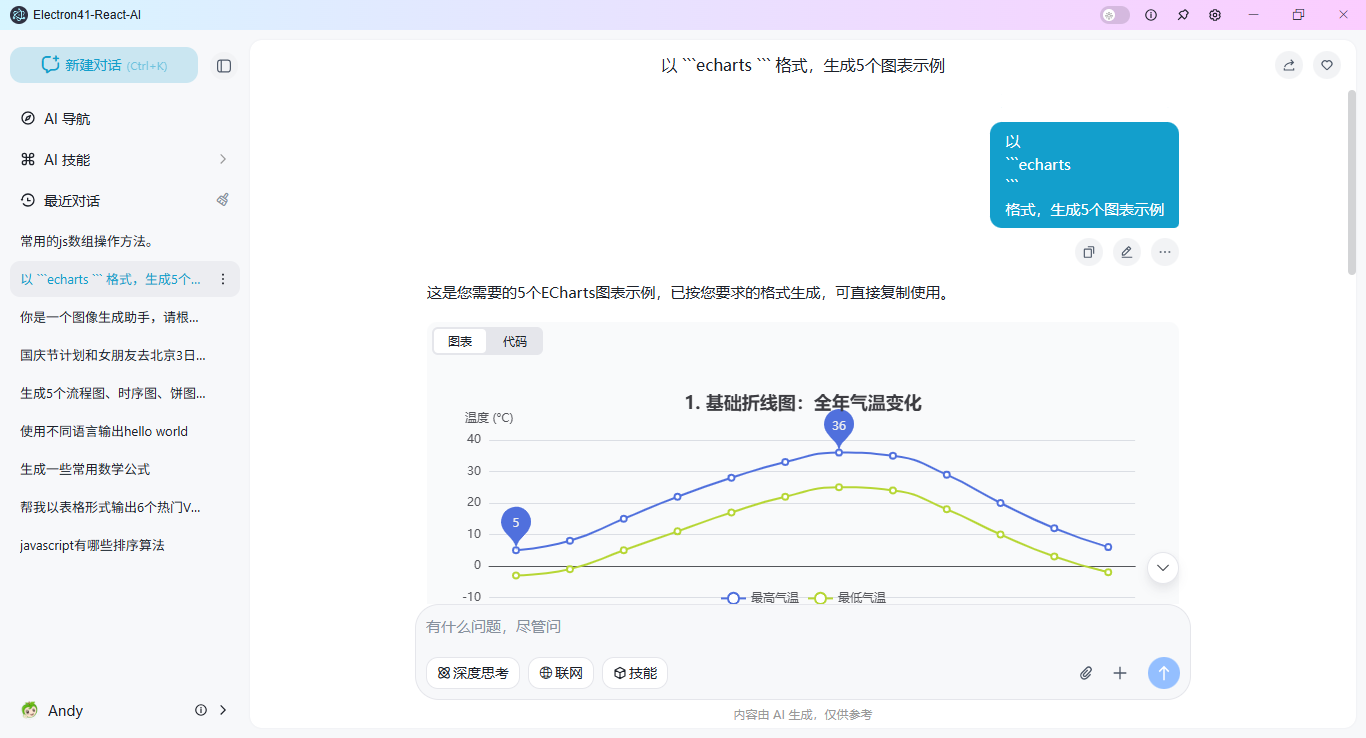Image resolution: width=1366 pixels, height=738 pixels.
Task: Enable 联网 web search
Action: [561, 673]
